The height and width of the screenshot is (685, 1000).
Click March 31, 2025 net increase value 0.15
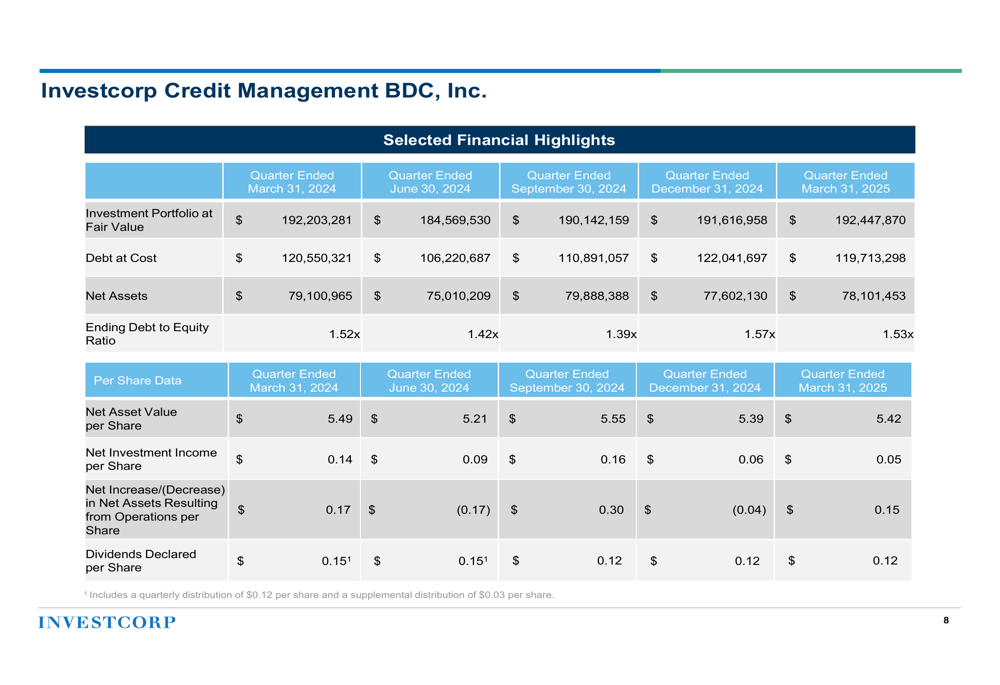[887, 510]
